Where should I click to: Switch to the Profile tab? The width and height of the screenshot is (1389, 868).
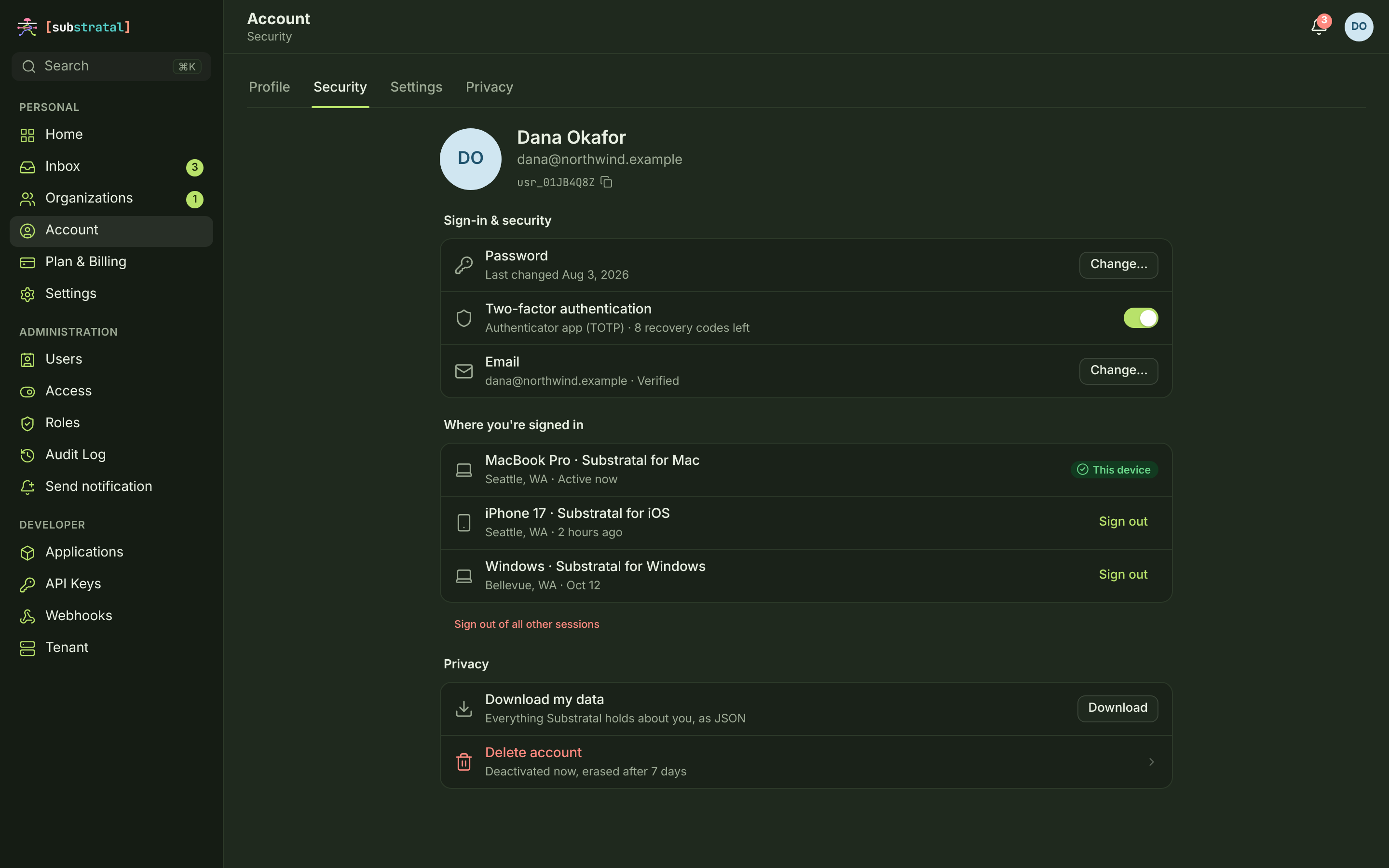pyautogui.click(x=269, y=87)
